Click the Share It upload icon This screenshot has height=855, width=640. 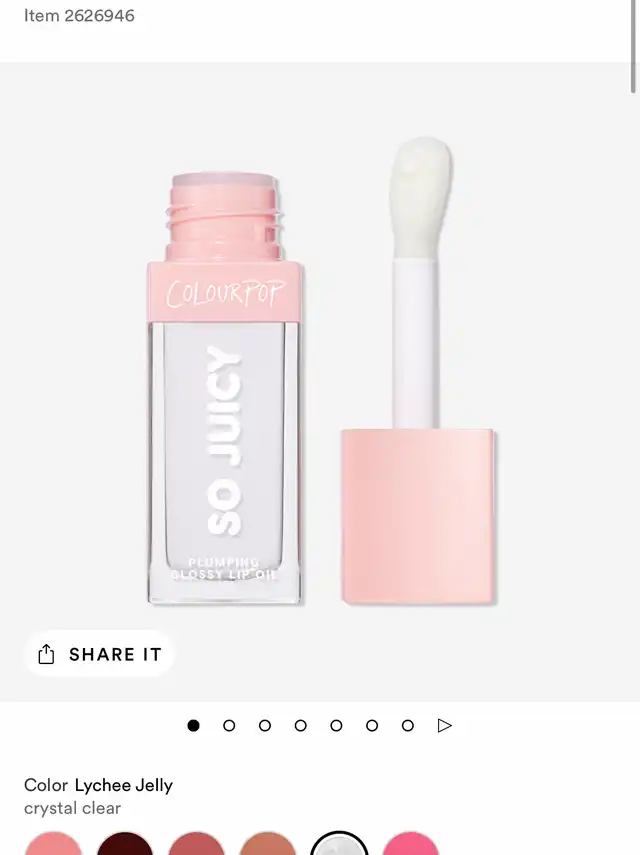pos(46,654)
